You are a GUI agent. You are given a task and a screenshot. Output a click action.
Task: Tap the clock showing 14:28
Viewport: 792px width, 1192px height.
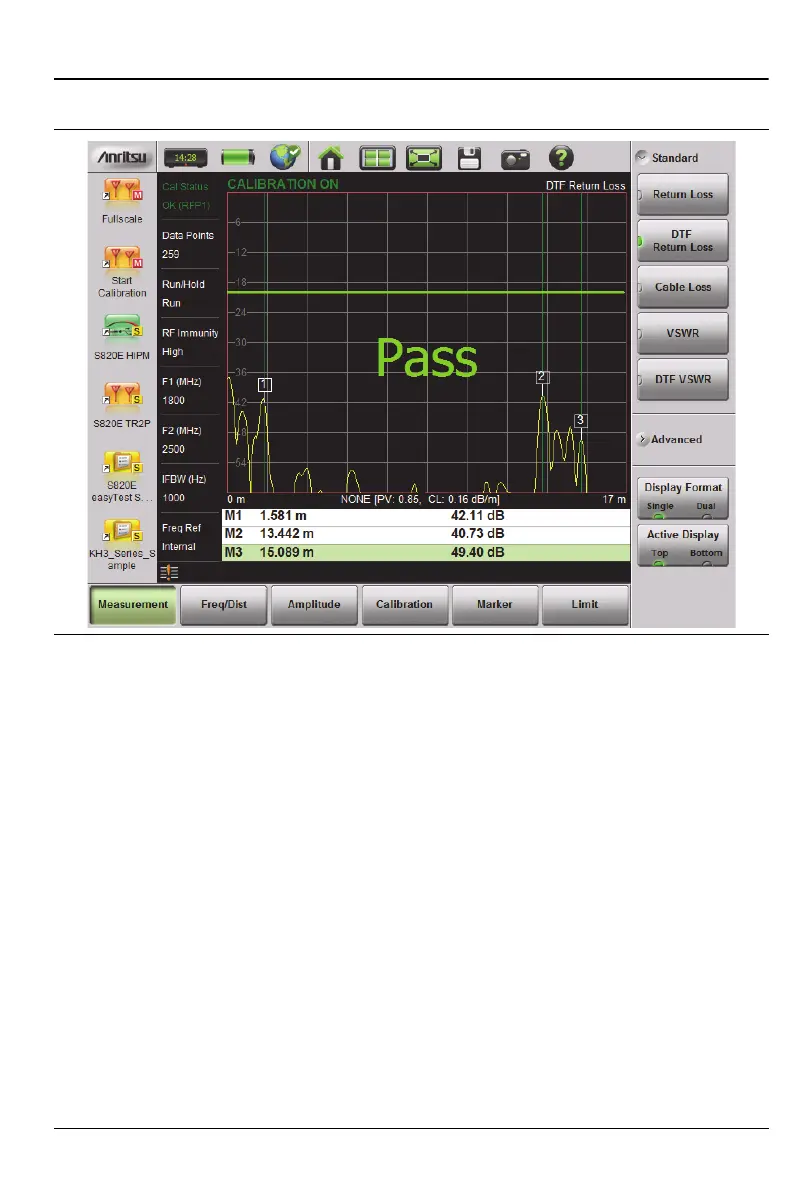coord(185,158)
